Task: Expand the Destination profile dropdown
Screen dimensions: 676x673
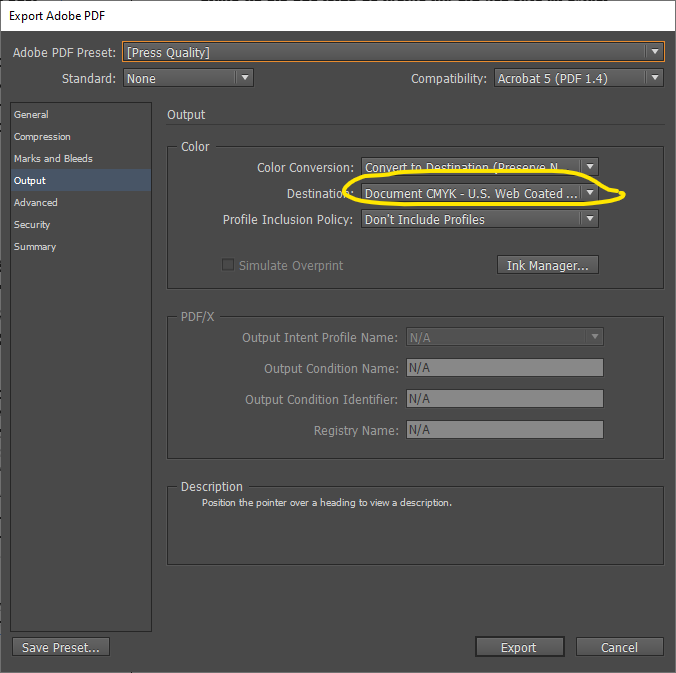Action: 479,194
